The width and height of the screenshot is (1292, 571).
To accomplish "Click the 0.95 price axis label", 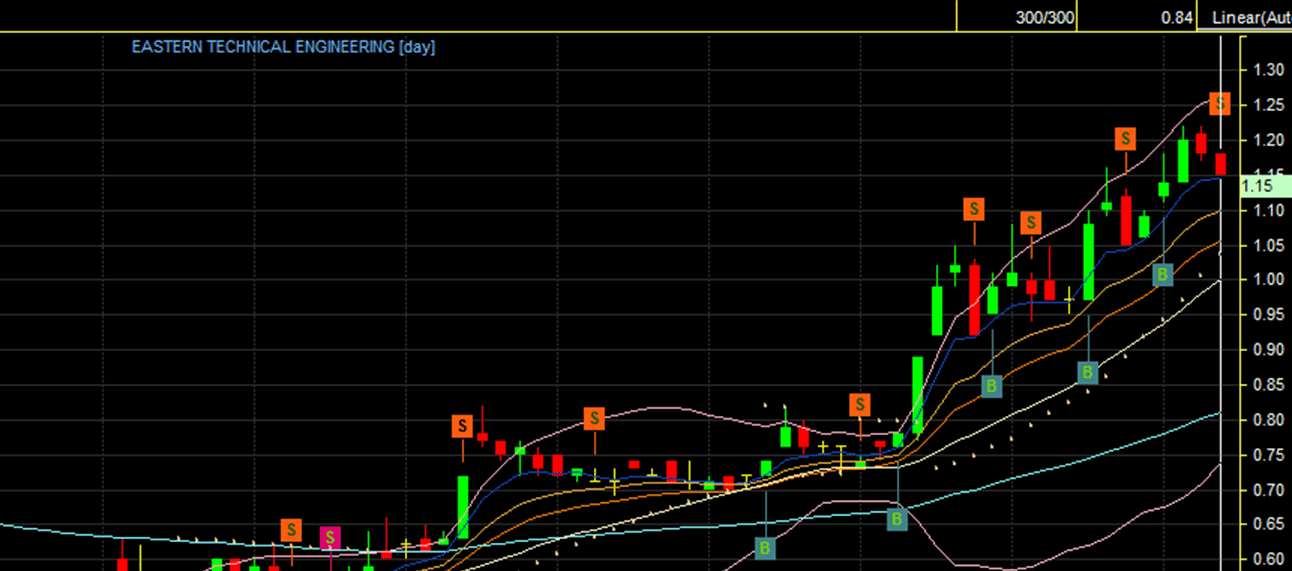I will point(1268,315).
